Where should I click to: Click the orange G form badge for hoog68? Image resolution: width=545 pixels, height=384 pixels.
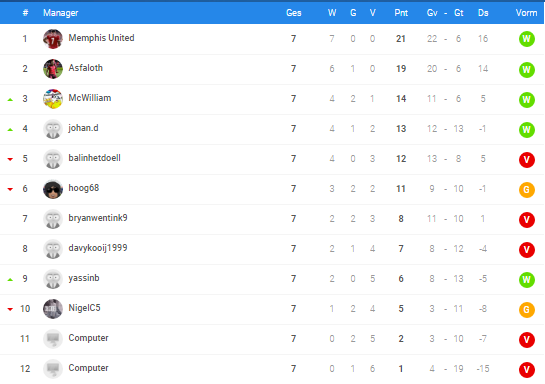pos(527,190)
